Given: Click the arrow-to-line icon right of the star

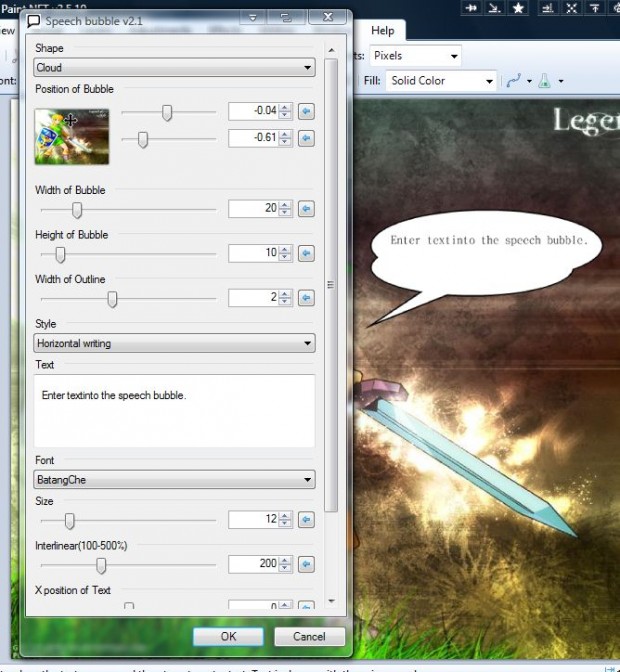Looking at the screenshot, I should (x=547, y=8).
